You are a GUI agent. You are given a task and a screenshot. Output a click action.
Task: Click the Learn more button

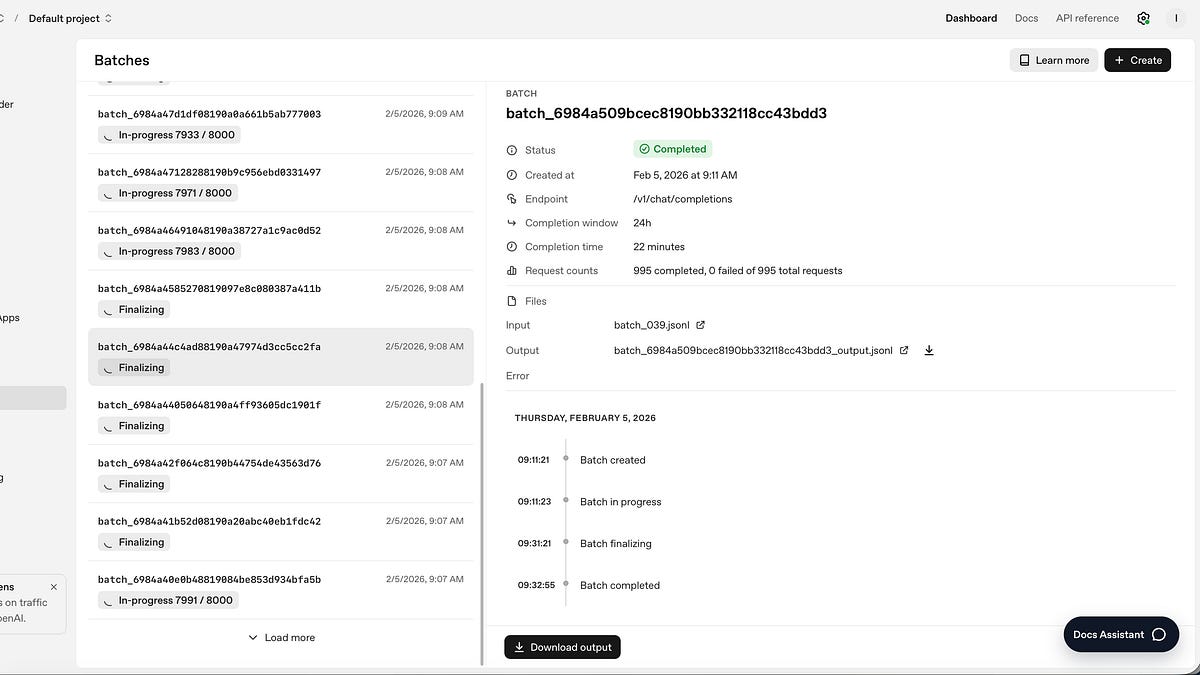pyautogui.click(x=1053, y=60)
